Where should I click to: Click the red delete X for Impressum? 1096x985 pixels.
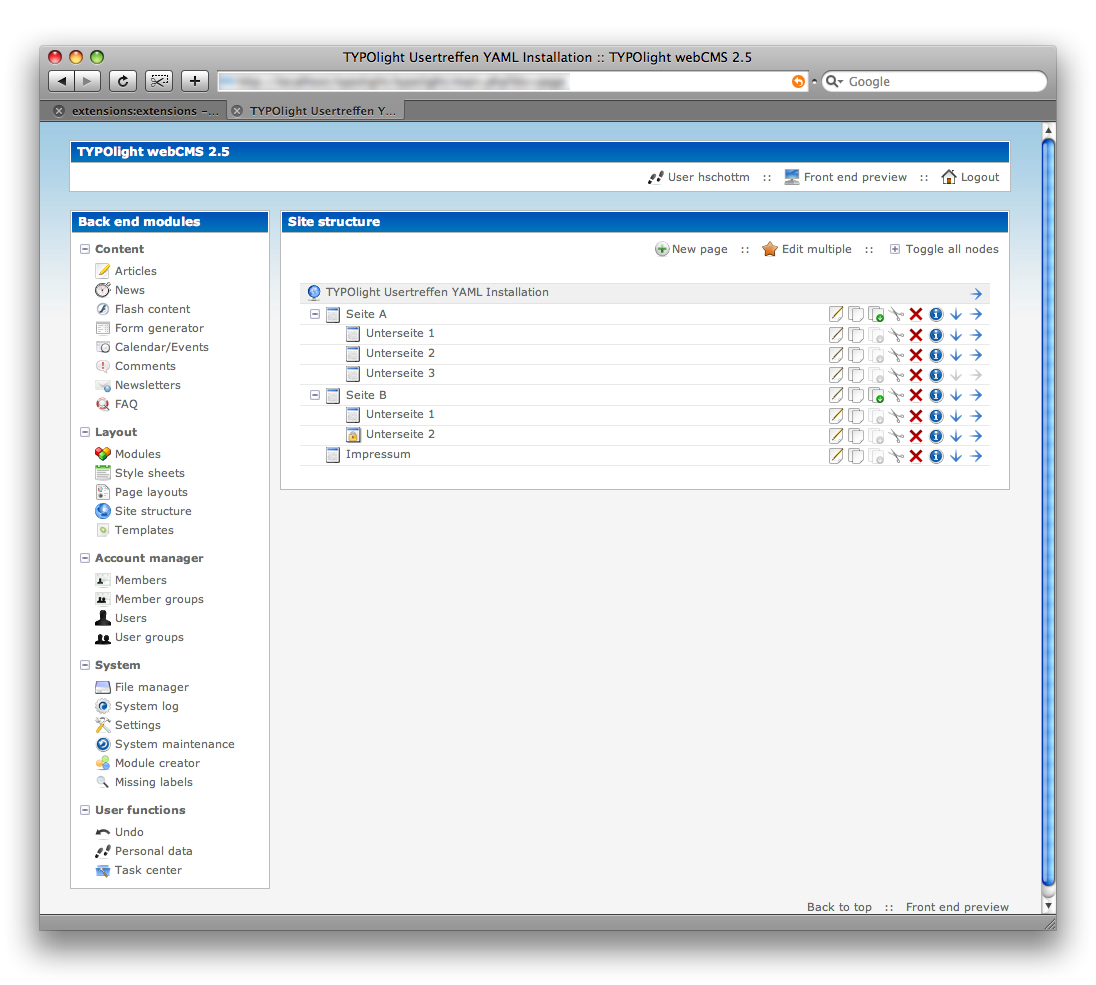pyautogui.click(x=916, y=456)
